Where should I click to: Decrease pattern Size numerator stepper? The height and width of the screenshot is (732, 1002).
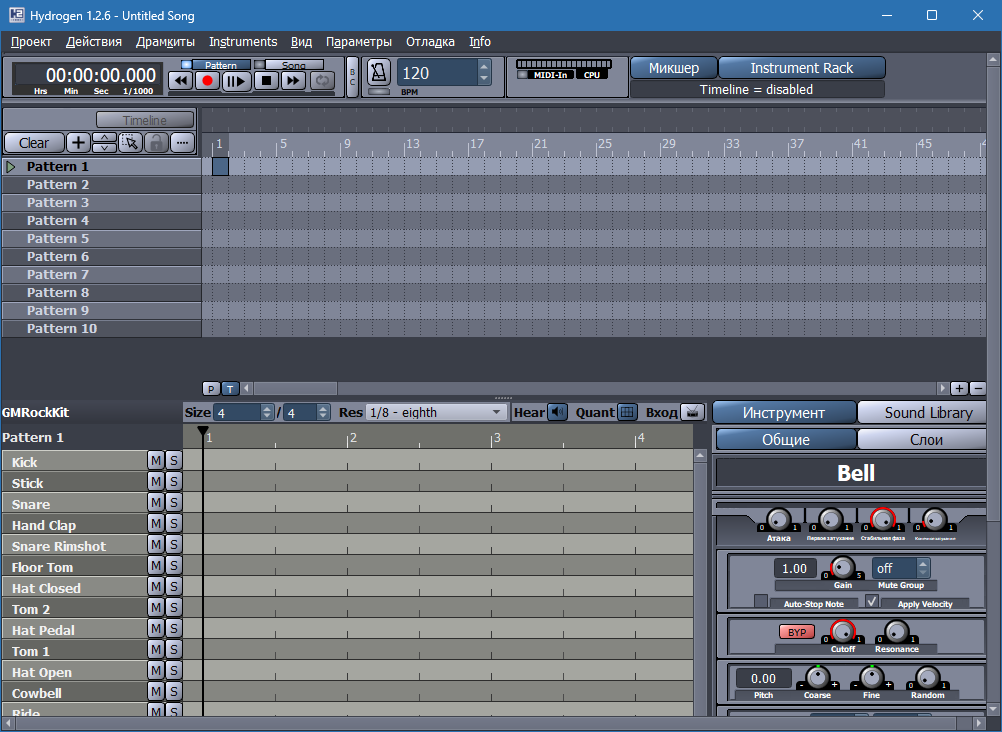point(267,417)
